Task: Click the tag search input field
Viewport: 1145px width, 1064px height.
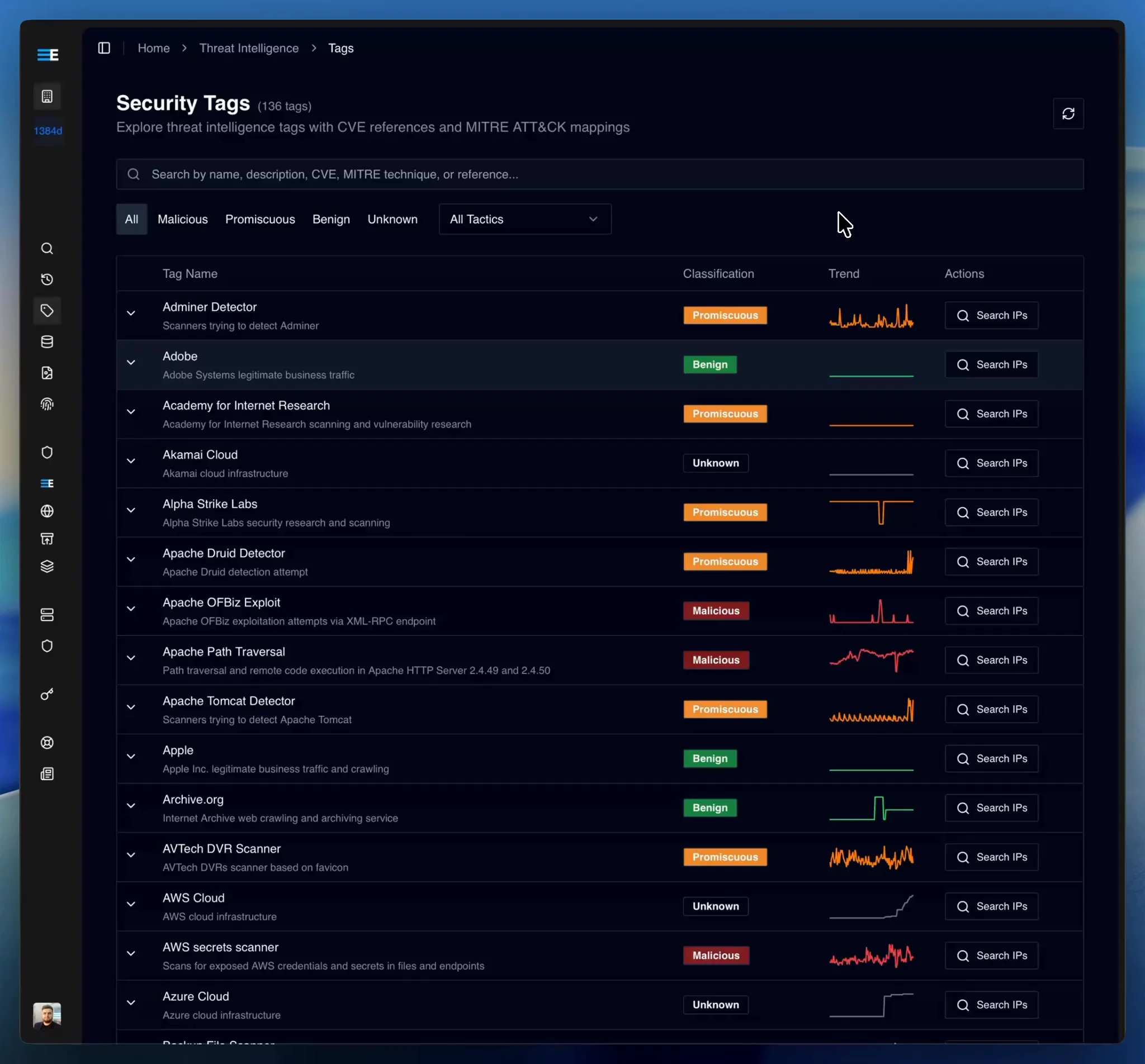Action: point(599,174)
